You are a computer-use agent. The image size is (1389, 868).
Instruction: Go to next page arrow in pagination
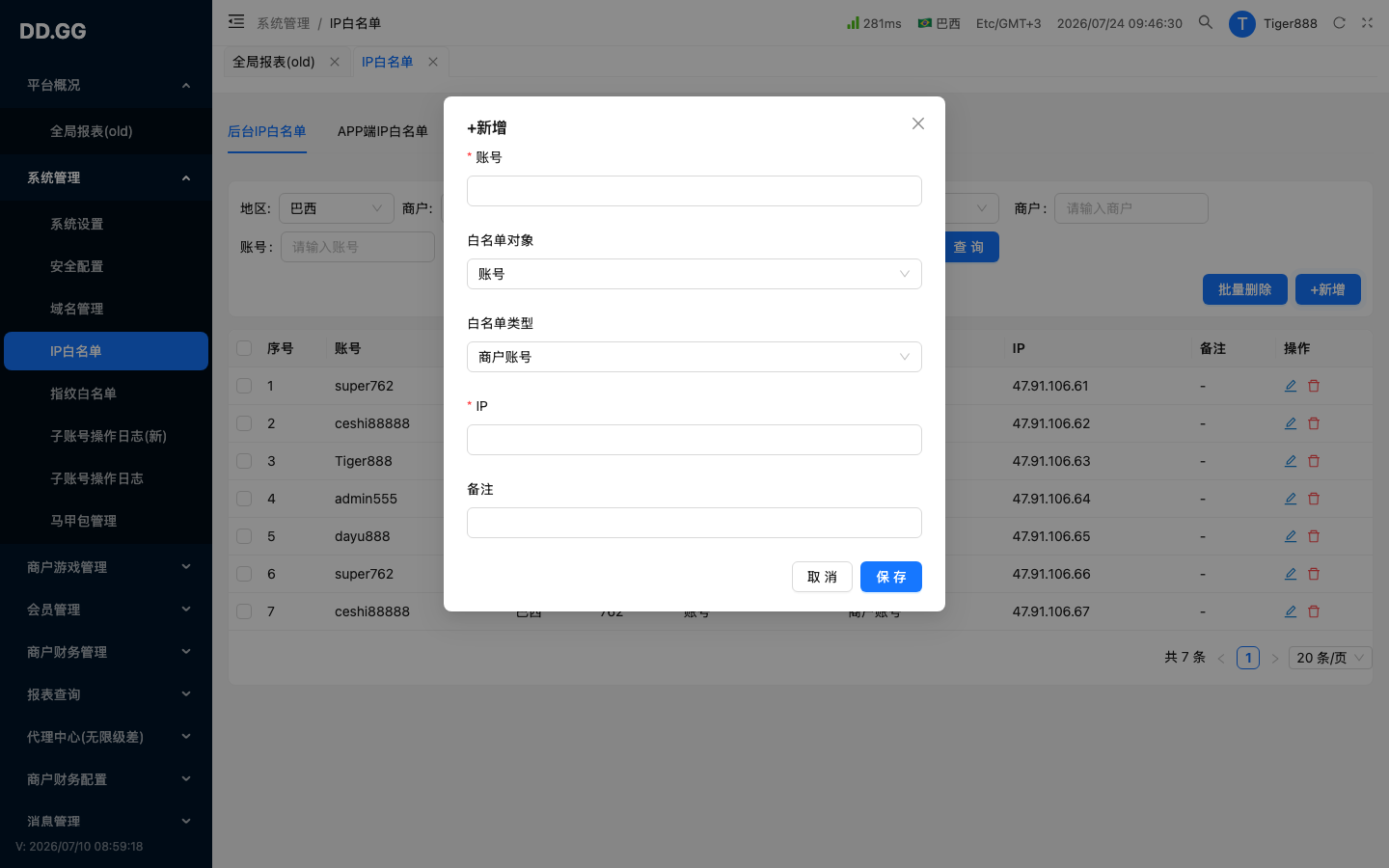(1275, 658)
